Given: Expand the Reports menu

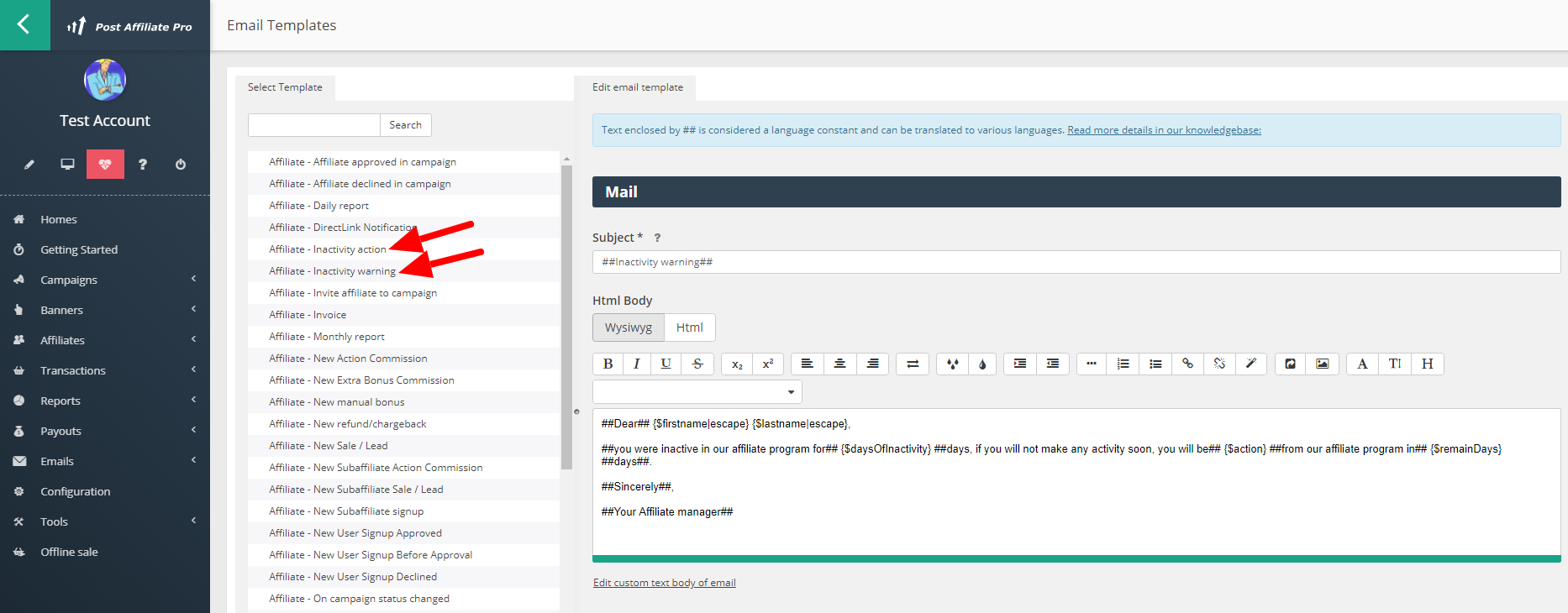Looking at the screenshot, I should click(105, 401).
